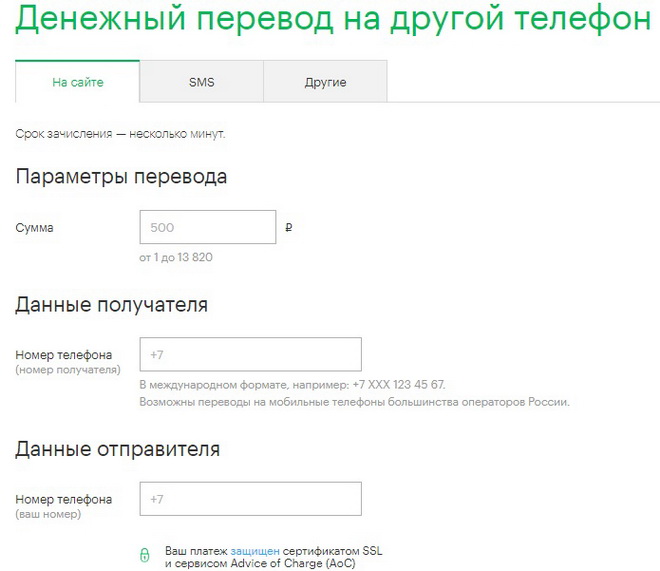Switch to the "На сайте" tab

[x=77, y=82]
